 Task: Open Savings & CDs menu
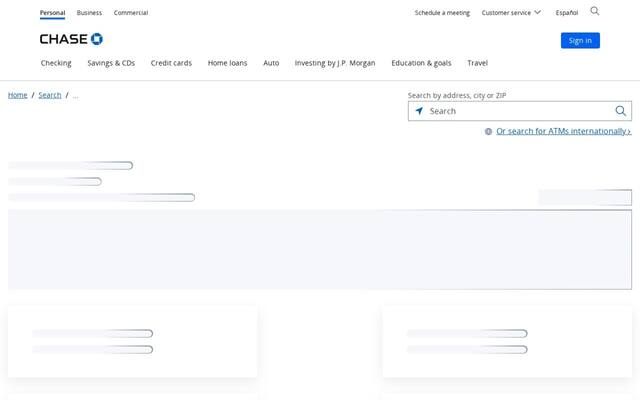point(111,63)
